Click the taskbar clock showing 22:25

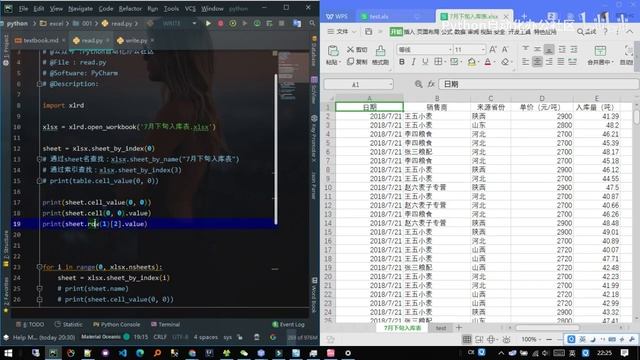[604, 353]
